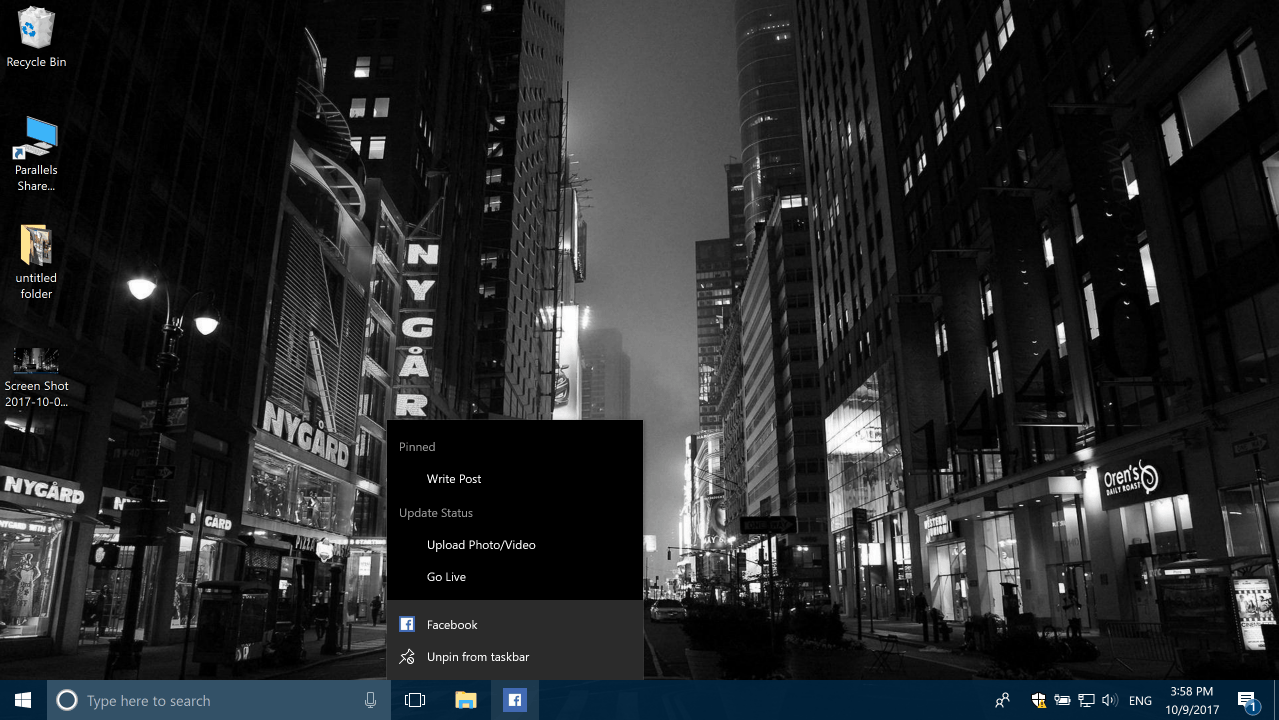Focus the Type here to search box
Image resolution: width=1279 pixels, height=720 pixels.
[x=219, y=701]
